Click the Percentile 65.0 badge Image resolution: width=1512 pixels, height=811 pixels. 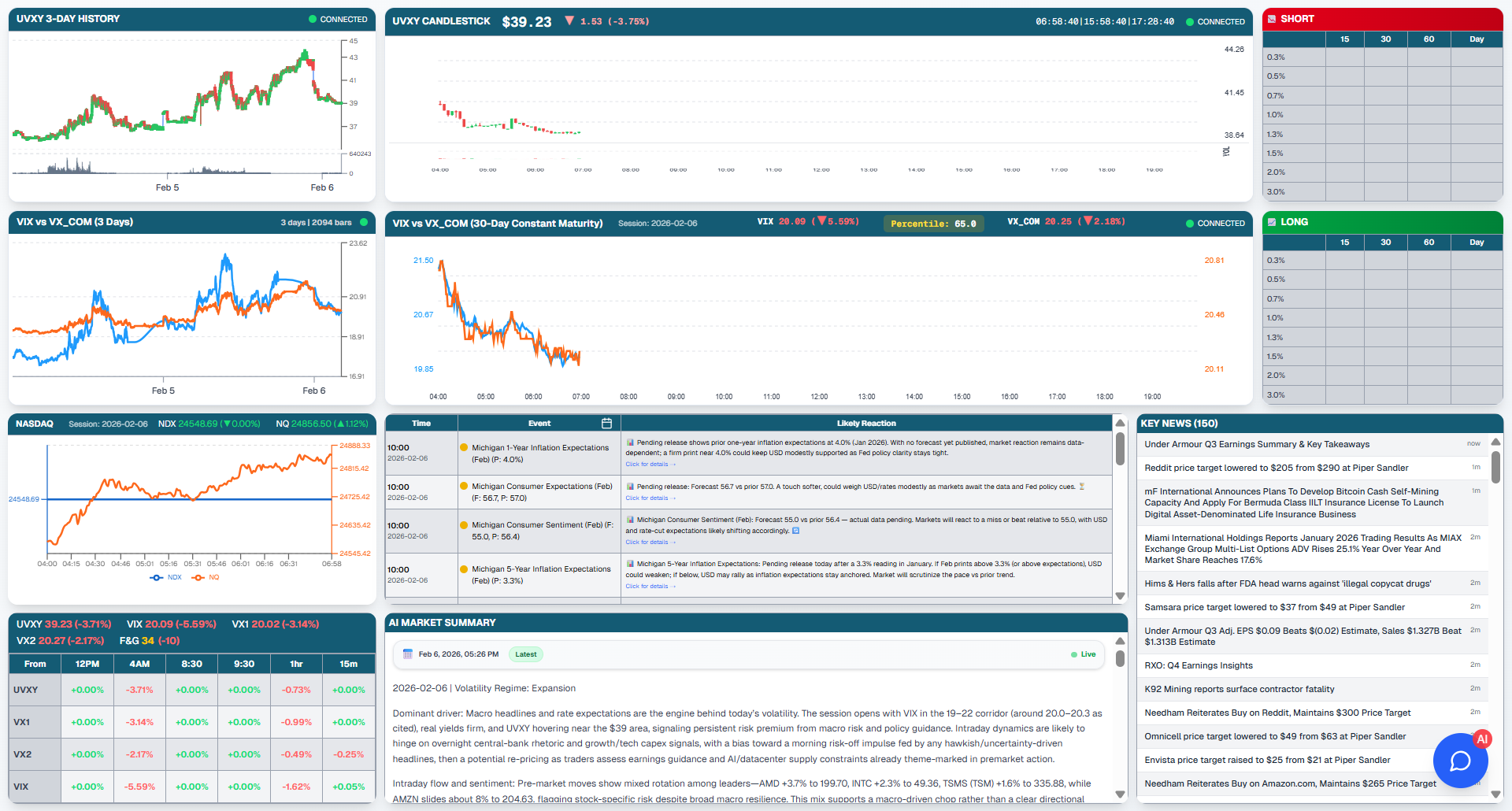pyautogui.click(x=933, y=224)
